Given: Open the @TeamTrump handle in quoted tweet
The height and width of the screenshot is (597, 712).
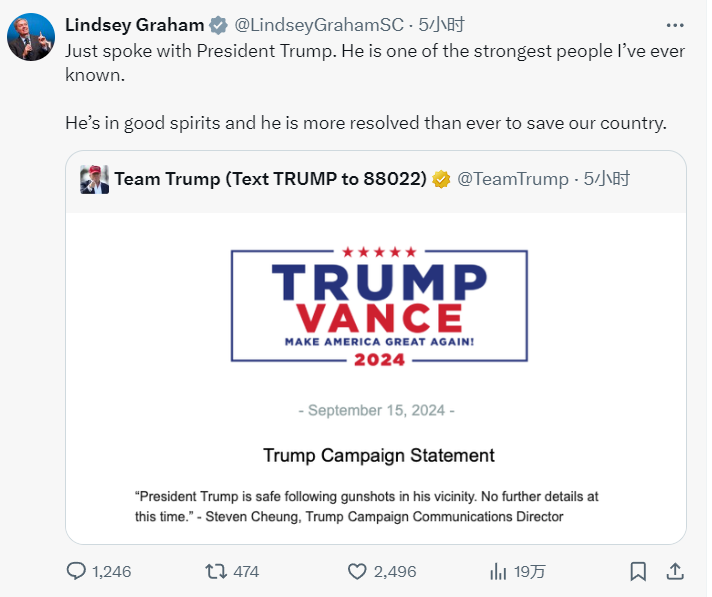Looking at the screenshot, I should [x=512, y=179].
